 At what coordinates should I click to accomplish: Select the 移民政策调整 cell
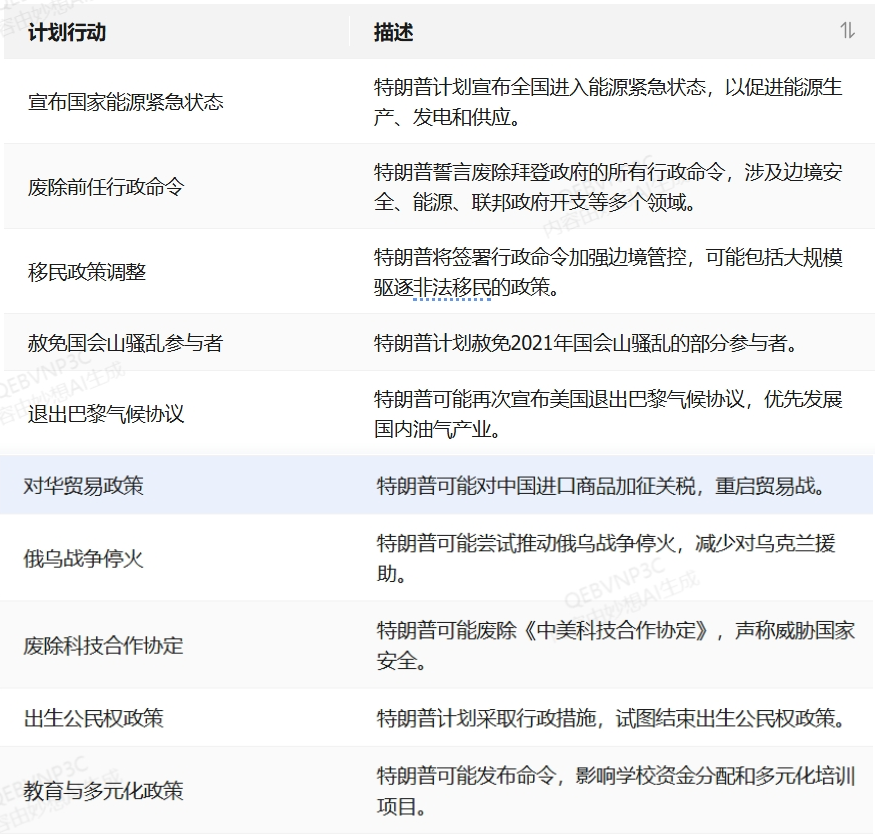pyautogui.click(x=86, y=272)
